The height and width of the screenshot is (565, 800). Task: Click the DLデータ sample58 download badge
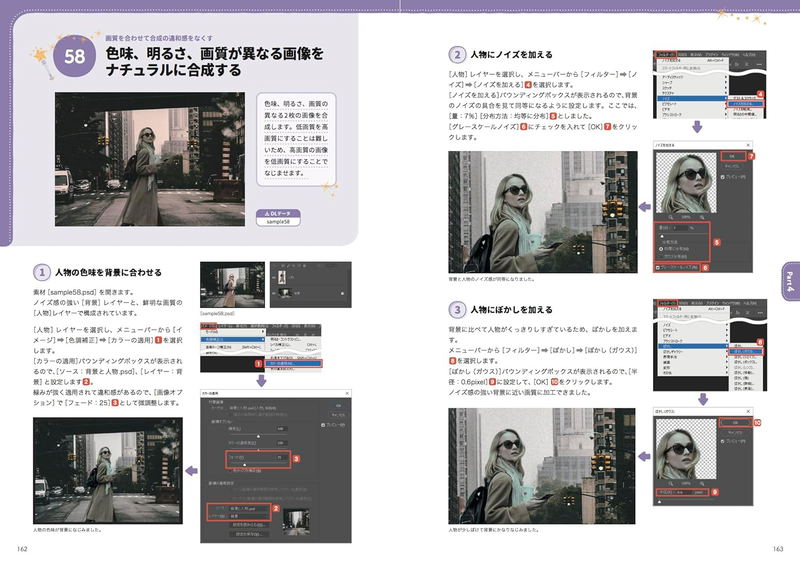[278, 217]
